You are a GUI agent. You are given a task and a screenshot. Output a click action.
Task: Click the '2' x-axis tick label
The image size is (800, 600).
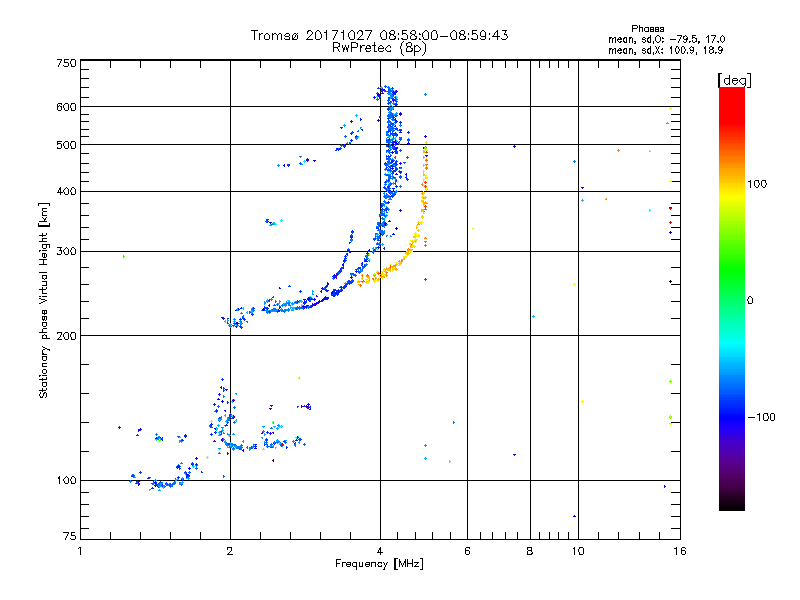230,551
